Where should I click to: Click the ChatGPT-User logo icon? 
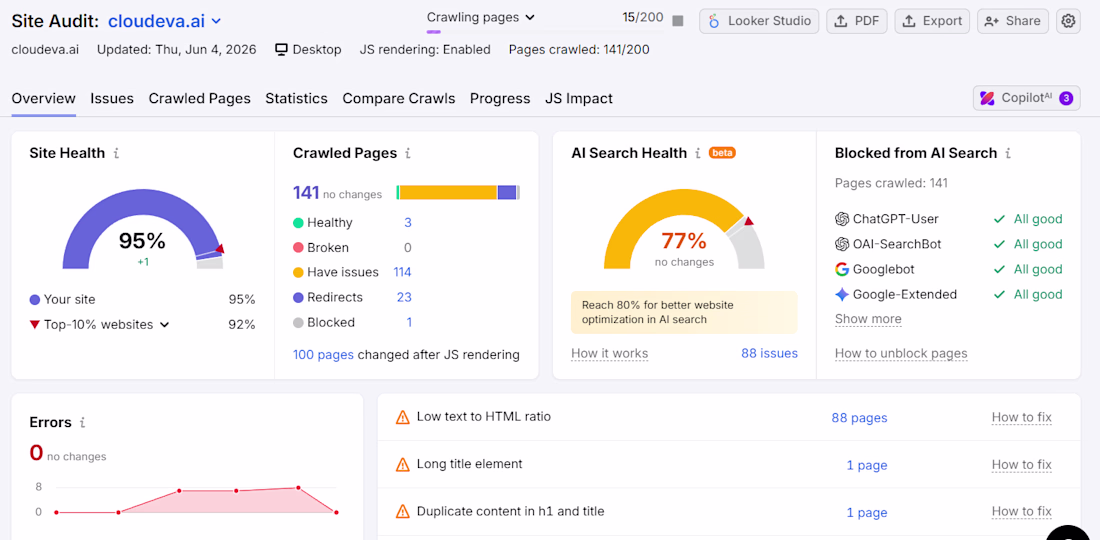point(842,219)
